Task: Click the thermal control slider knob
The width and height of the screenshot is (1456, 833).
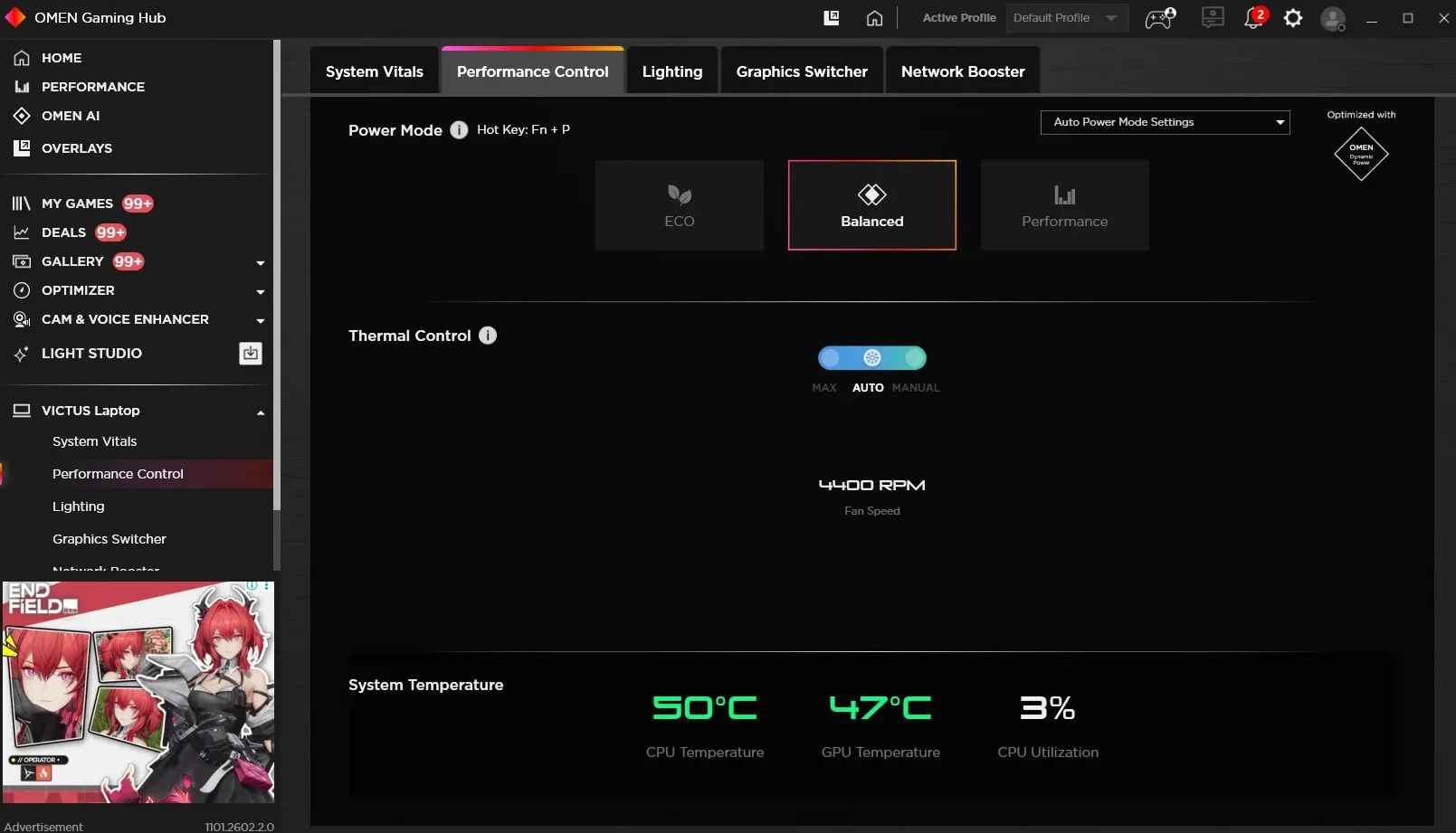Action: [x=872, y=358]
